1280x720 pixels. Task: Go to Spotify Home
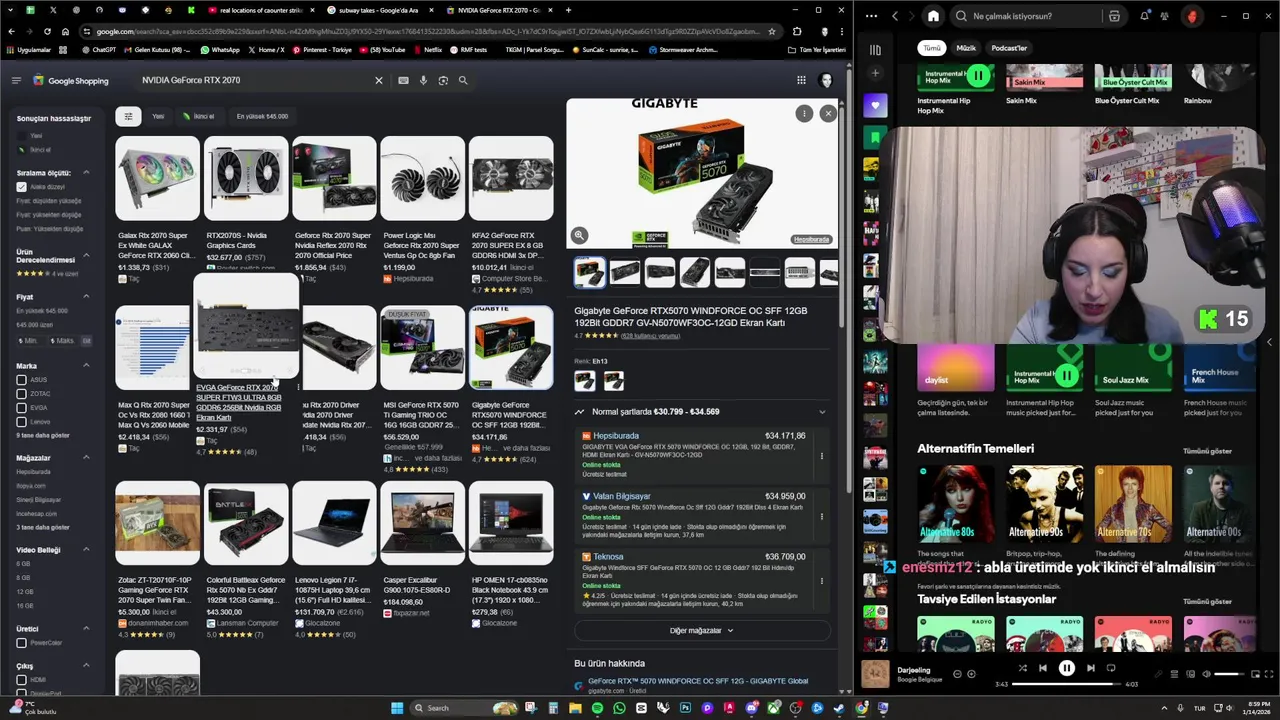click(933, 16)
